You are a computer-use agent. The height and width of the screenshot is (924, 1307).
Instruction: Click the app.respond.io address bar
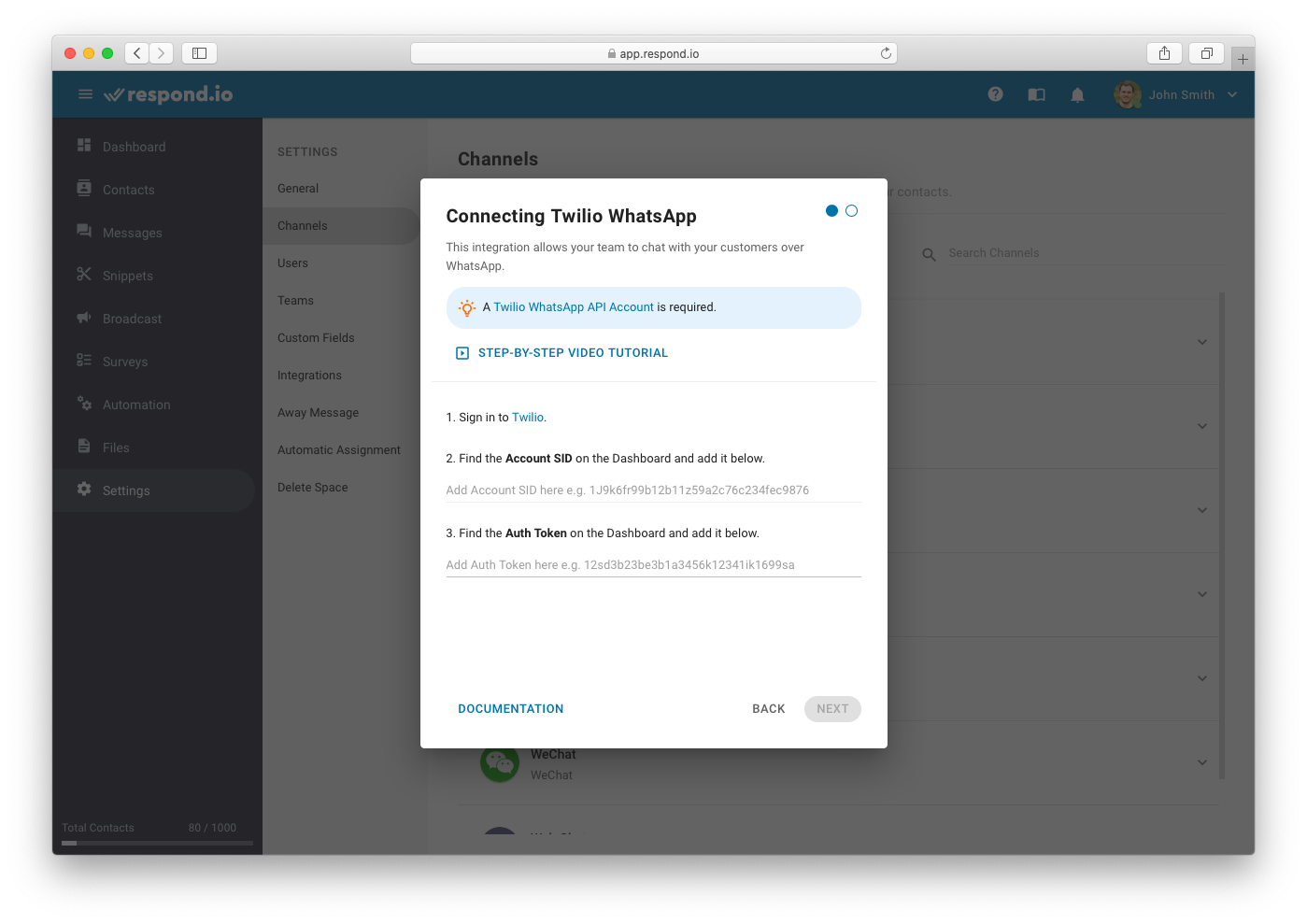tap(653, 53)
